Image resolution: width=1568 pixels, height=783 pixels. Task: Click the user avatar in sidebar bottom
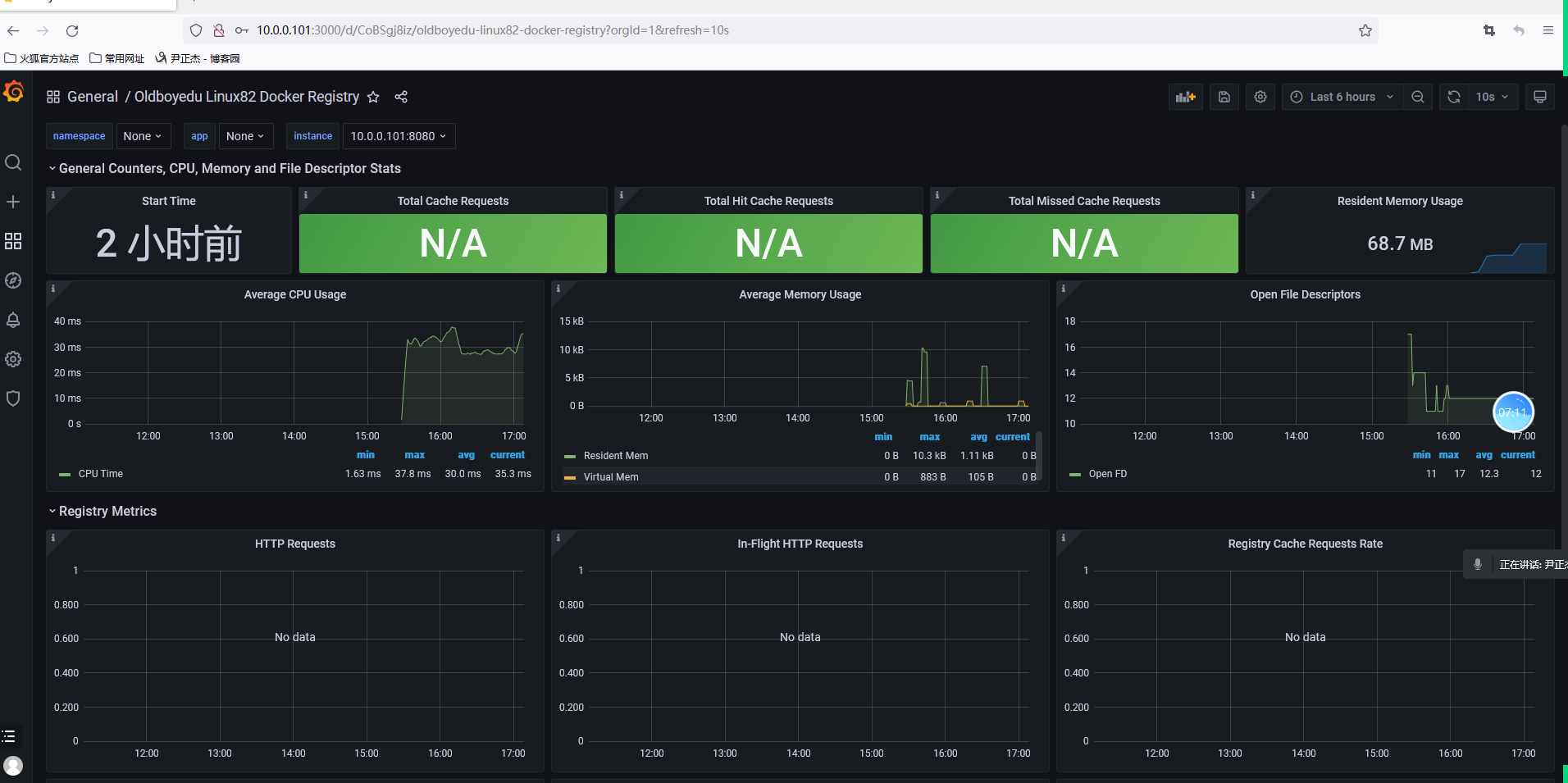pyautogui.click(x=13, y=765)
